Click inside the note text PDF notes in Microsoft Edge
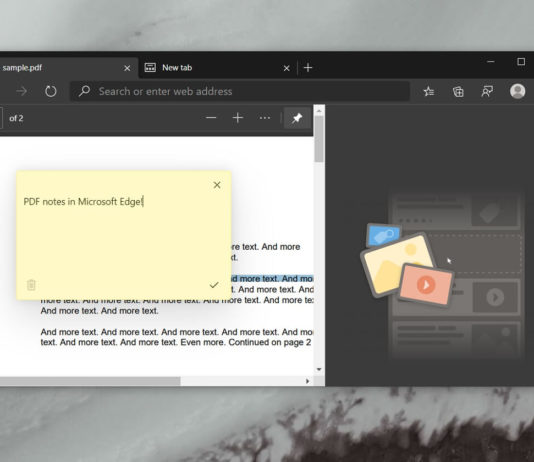The height and width of the screenshot is (462, 534). point(83,202)
